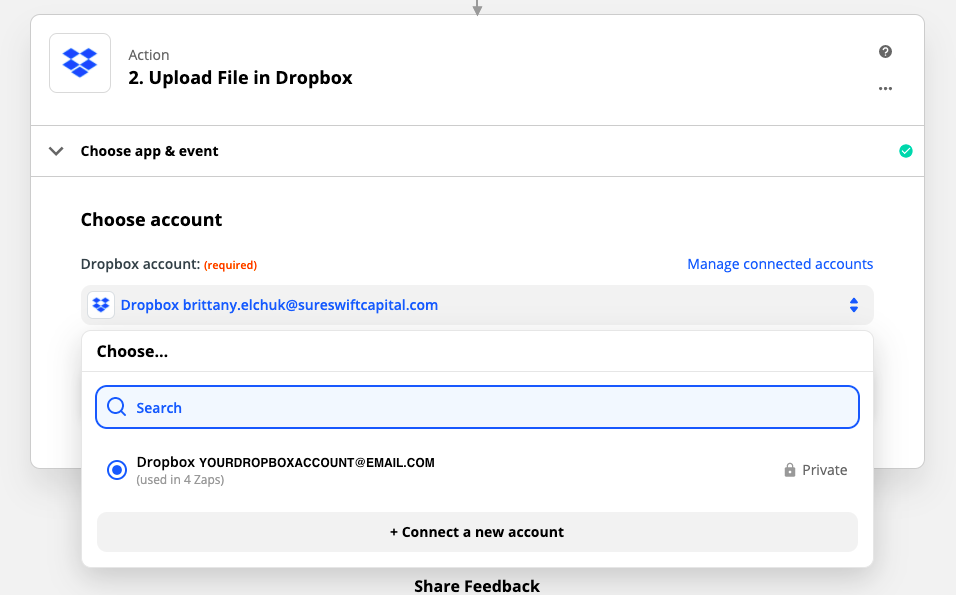Click the radio control next to Dropbox account option
This screenshot has width=956, height=595.
click(117, 469)
